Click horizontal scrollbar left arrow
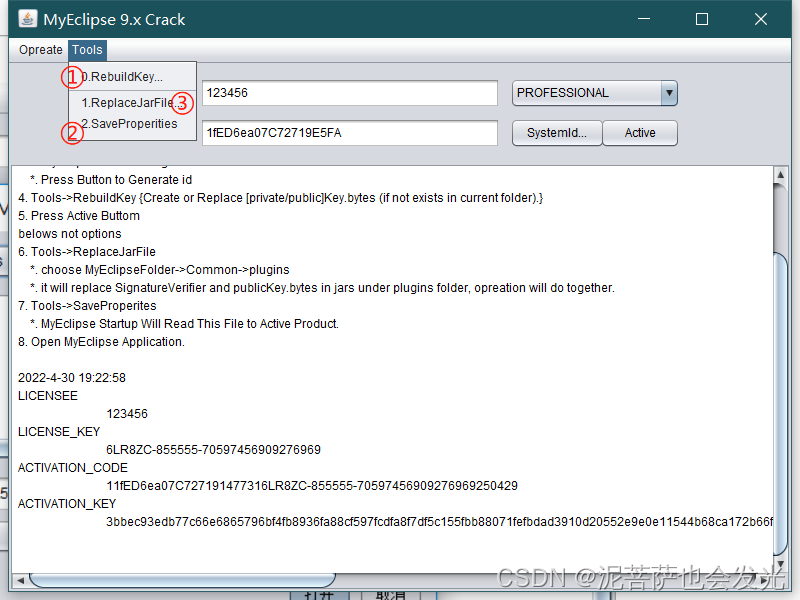Screen dimensions: 800x600 click(20, 580)
